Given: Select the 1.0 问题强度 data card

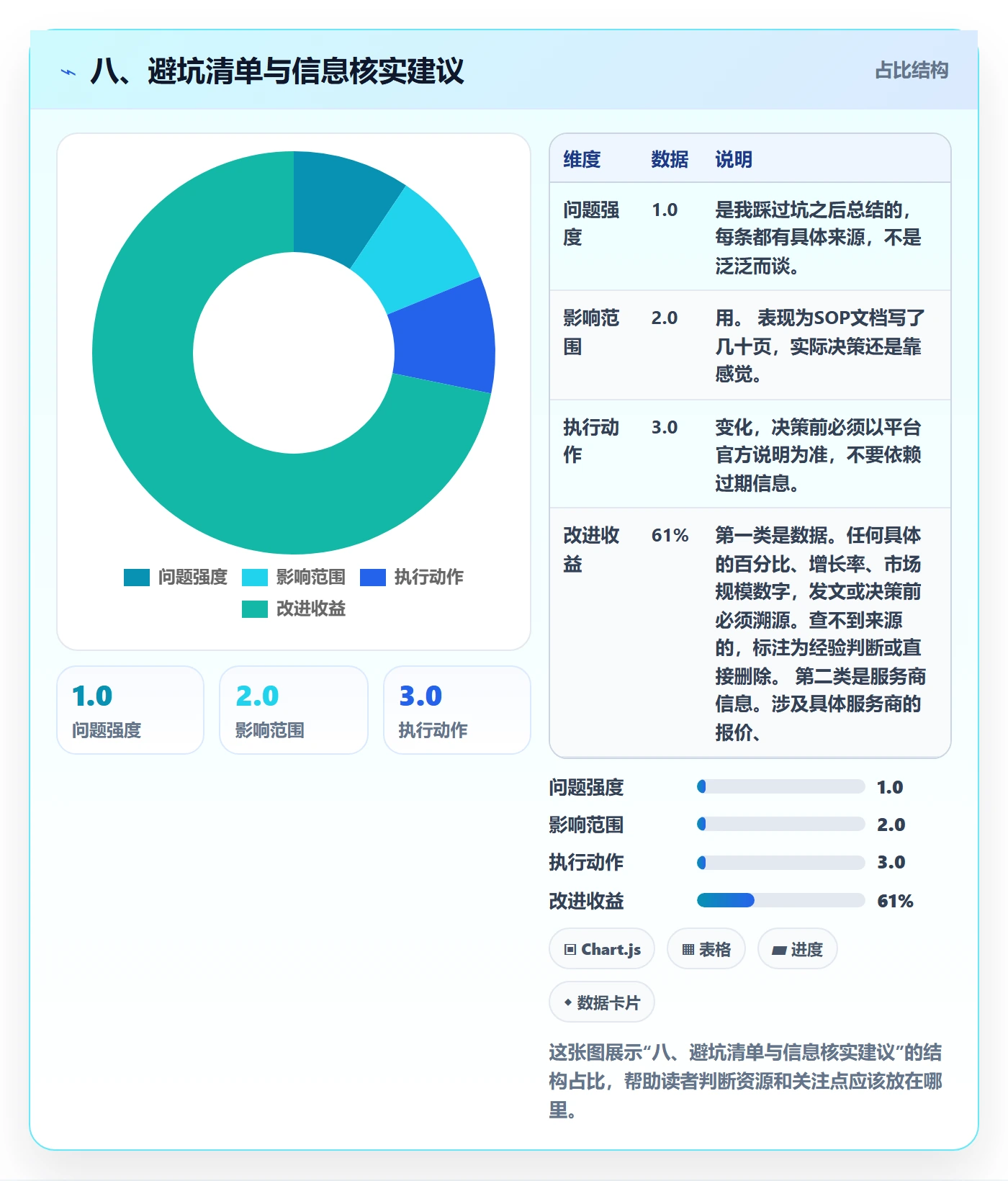Looking at the screenshot, I should click(x=130, y=710).
